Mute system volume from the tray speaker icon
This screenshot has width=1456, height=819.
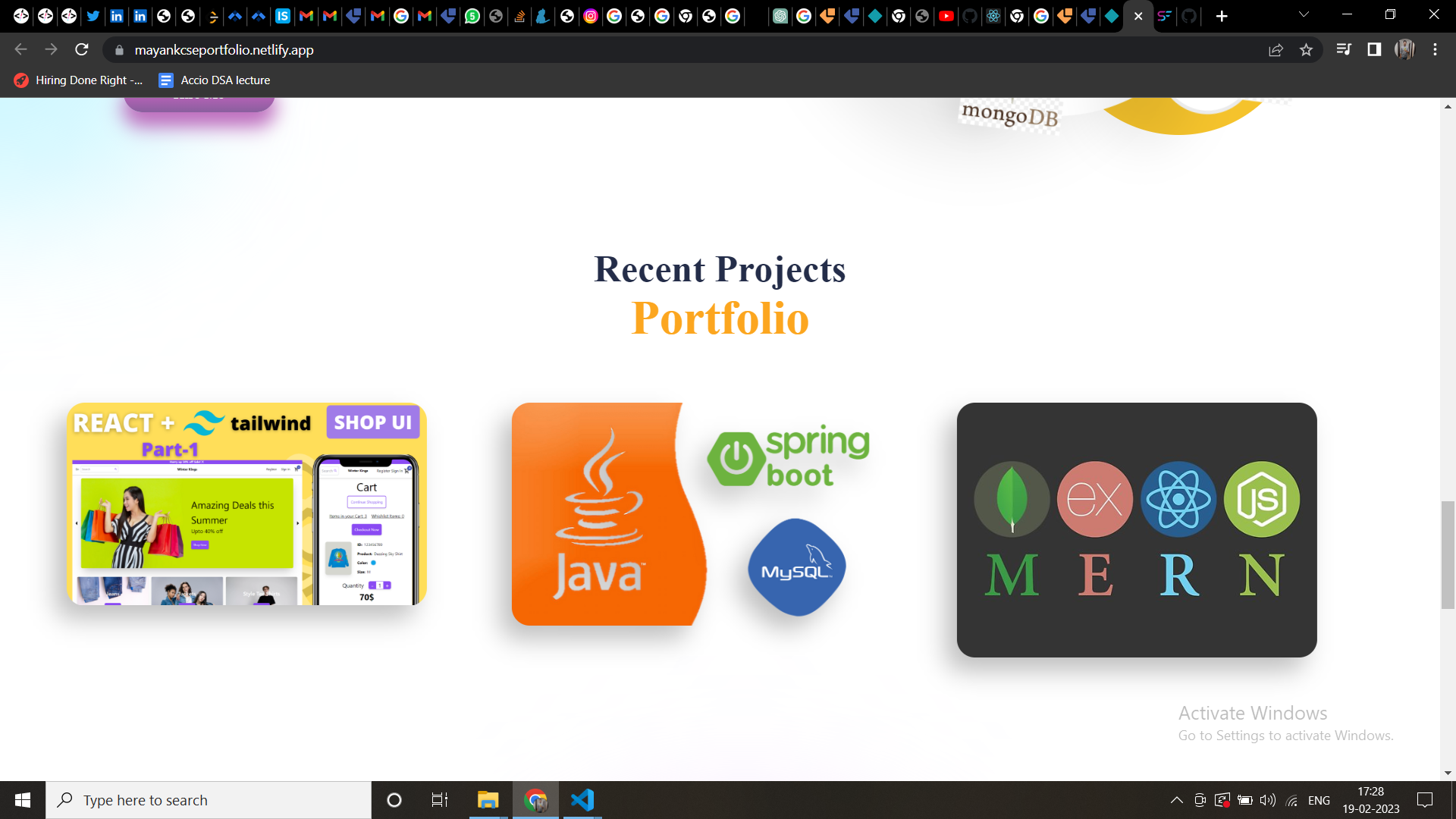coord(1267,799)
